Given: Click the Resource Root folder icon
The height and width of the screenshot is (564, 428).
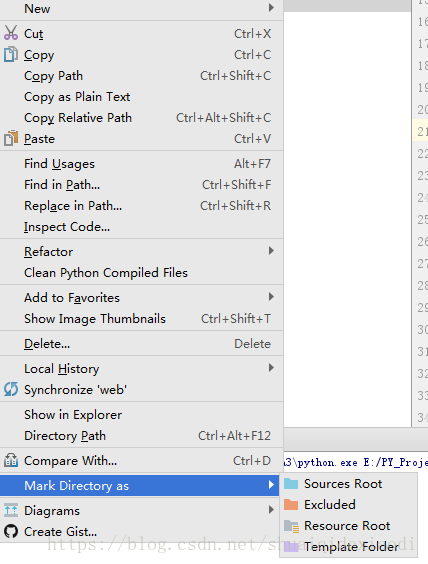Looking at the screenshot, I should pyautogui.click(x=291, y=526).
